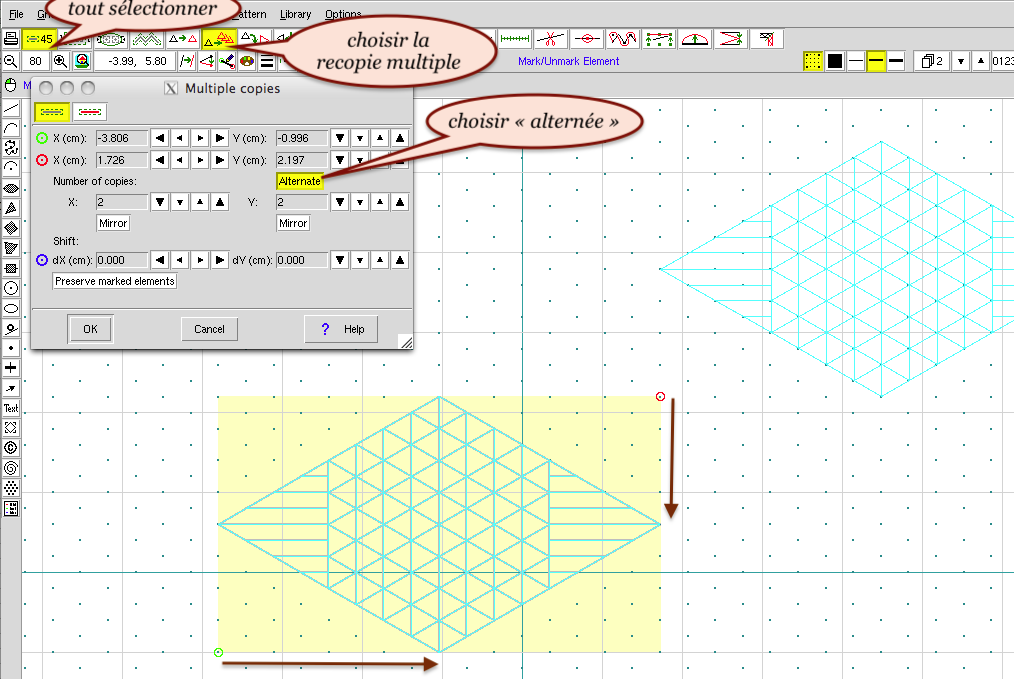Toggle Mirror under the V copies field
This screenshot has width=1014, height=679.
click(x=293, y=223)
